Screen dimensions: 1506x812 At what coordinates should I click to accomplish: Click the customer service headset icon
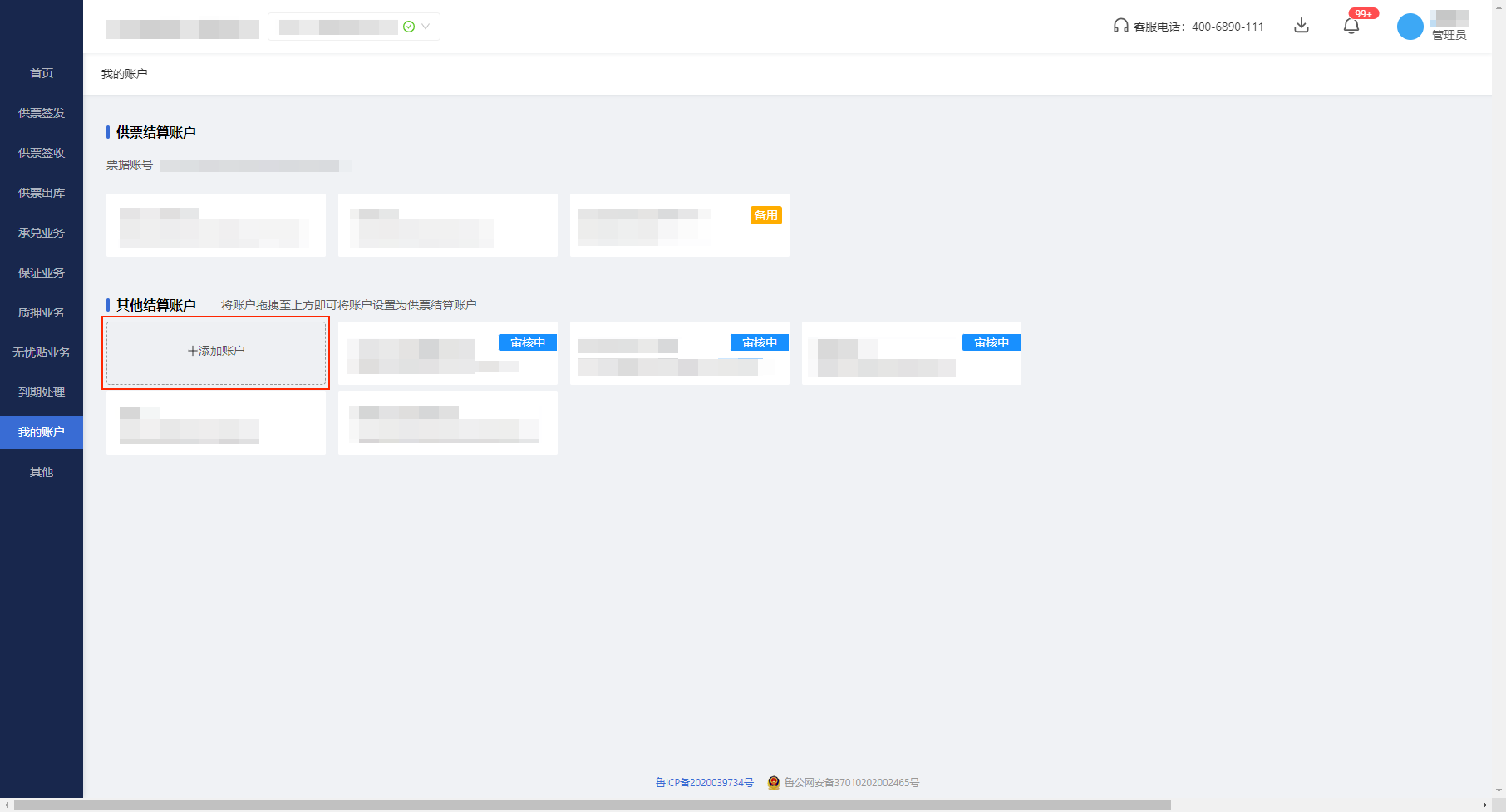tap(1121, 26)
